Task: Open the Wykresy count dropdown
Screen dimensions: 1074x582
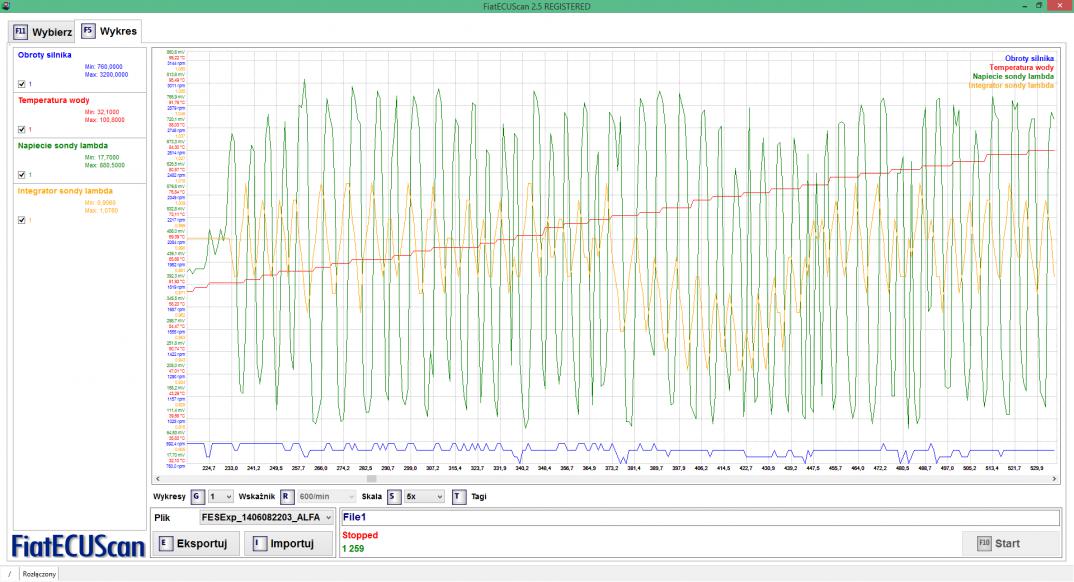Action: coord(221,495)
